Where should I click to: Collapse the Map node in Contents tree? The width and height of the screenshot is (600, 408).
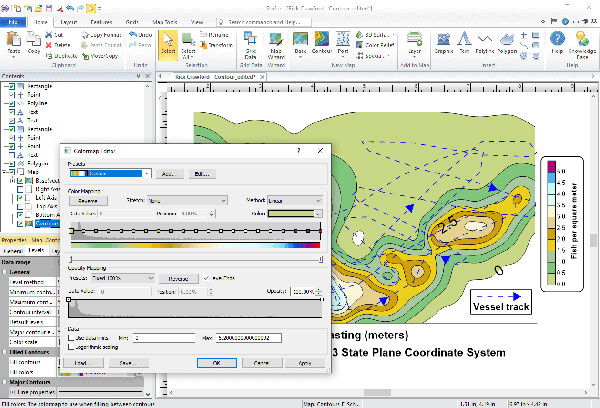(x=5, y=172)
